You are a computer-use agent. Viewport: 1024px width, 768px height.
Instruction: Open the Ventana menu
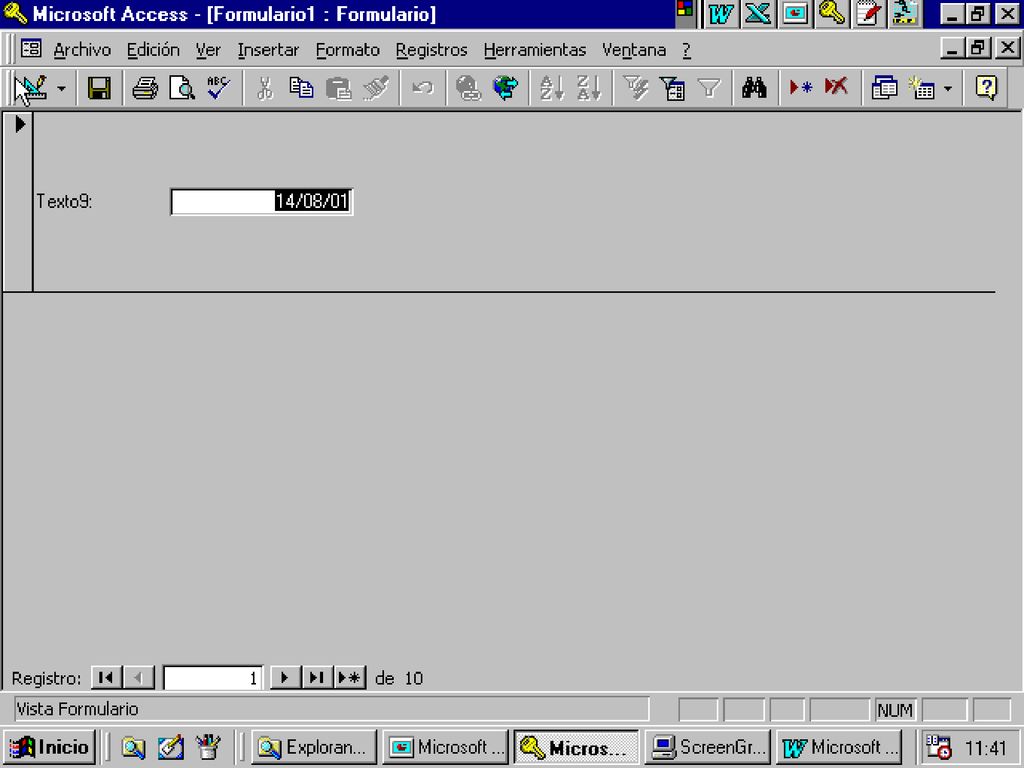[x=634, y=50]
